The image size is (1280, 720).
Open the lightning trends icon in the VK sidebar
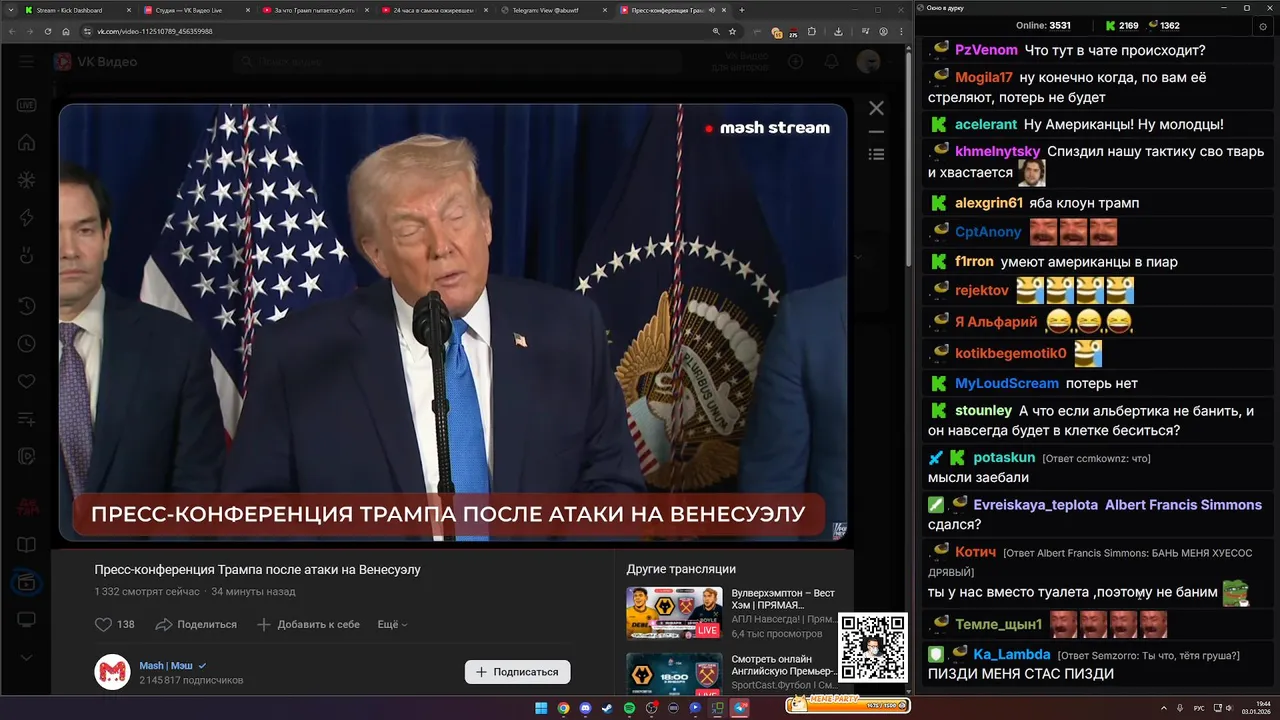coord(26,219)
